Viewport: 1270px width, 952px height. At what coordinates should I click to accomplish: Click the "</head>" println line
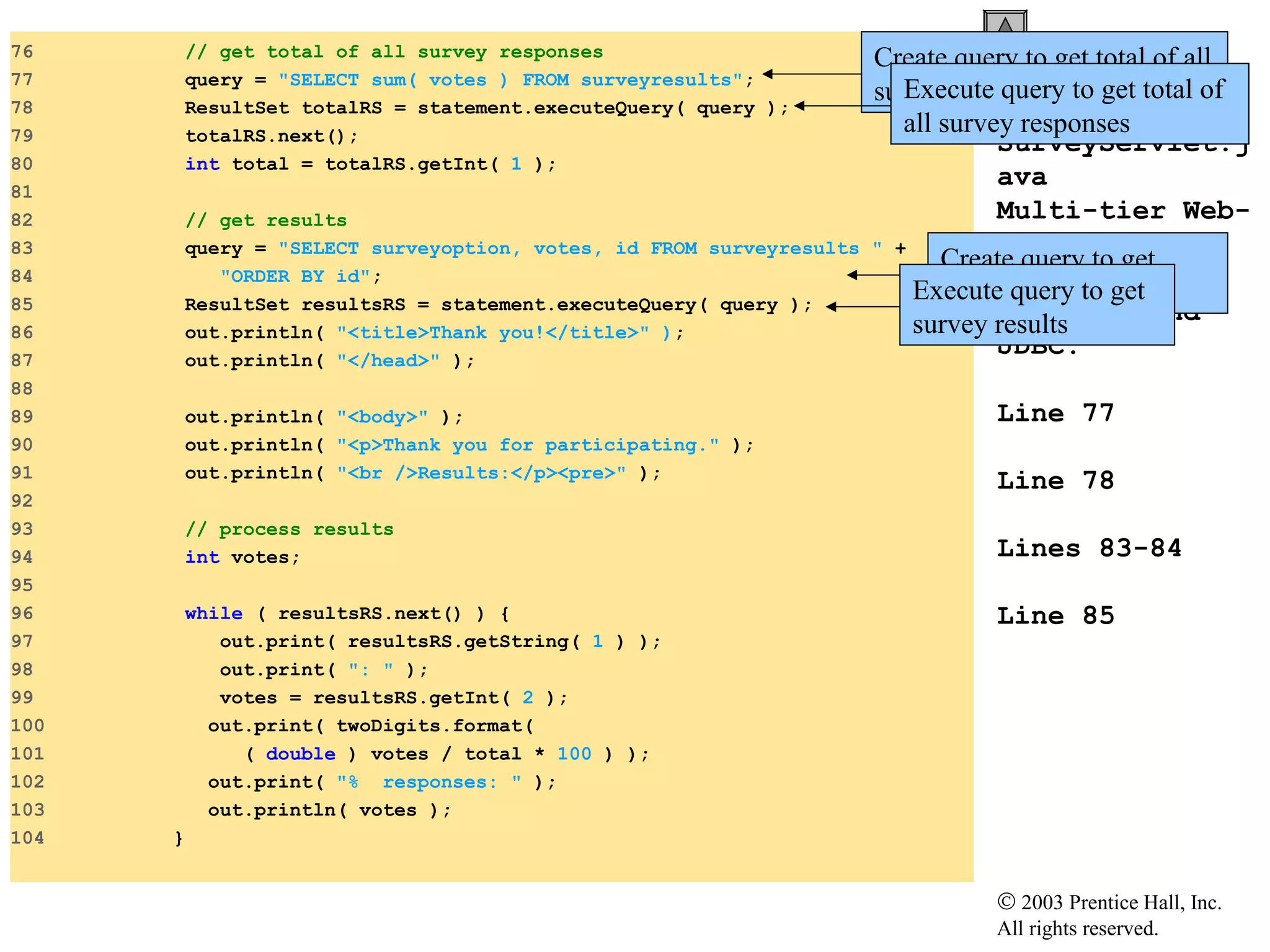coord(330,361)
